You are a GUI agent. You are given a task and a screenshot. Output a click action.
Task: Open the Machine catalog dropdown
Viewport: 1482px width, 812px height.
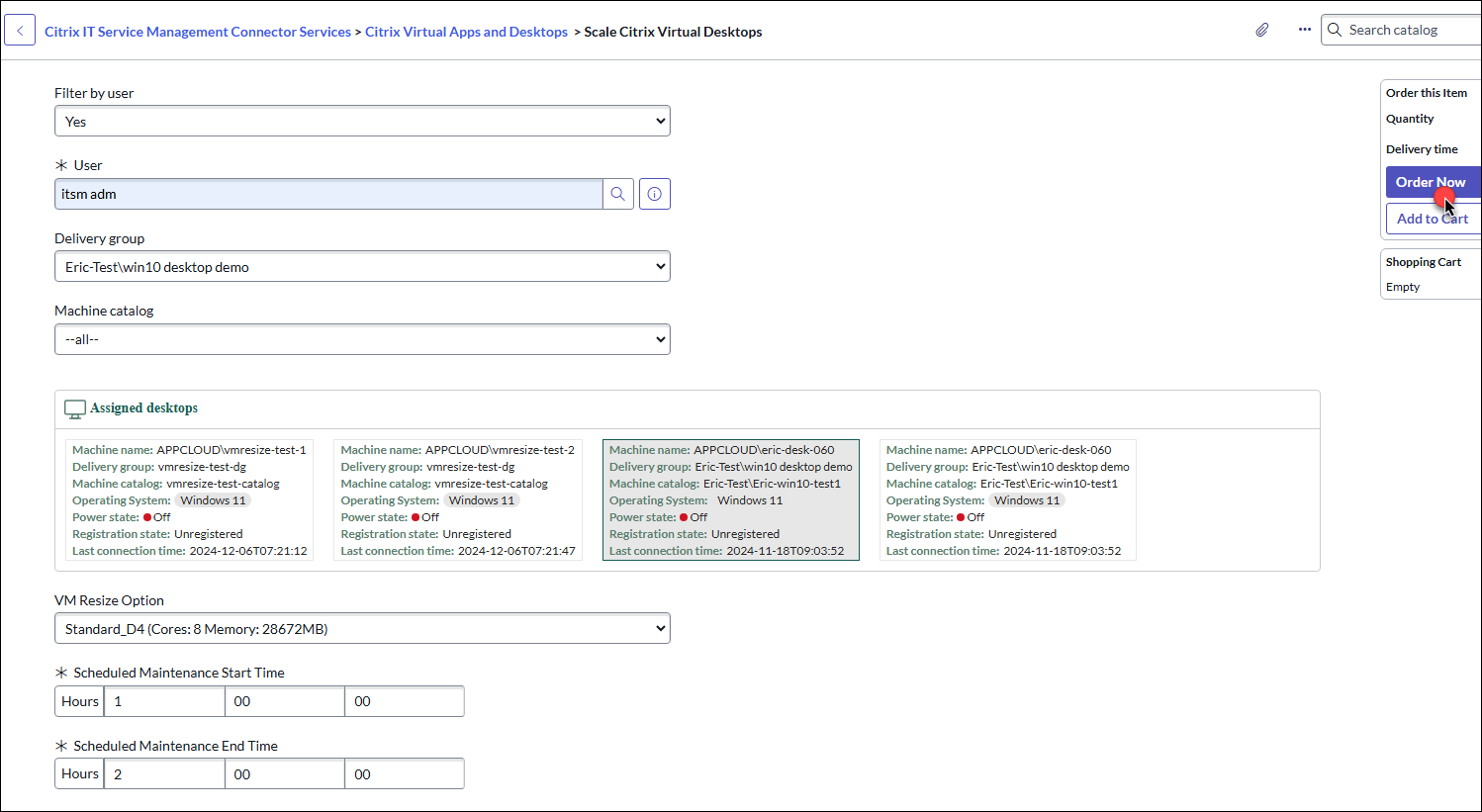pos(362,339)
